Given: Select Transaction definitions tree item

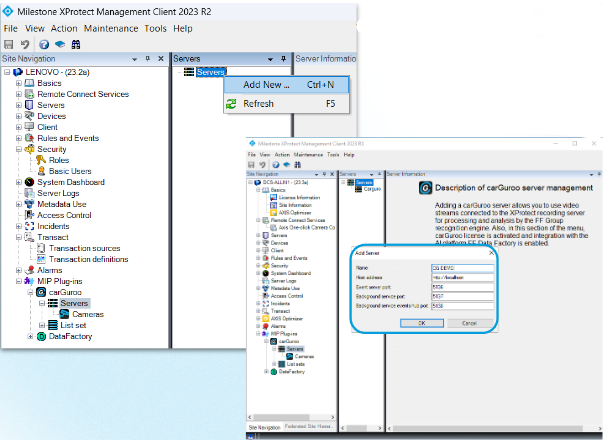Looking at the screenshot, I should click(88, 259).
